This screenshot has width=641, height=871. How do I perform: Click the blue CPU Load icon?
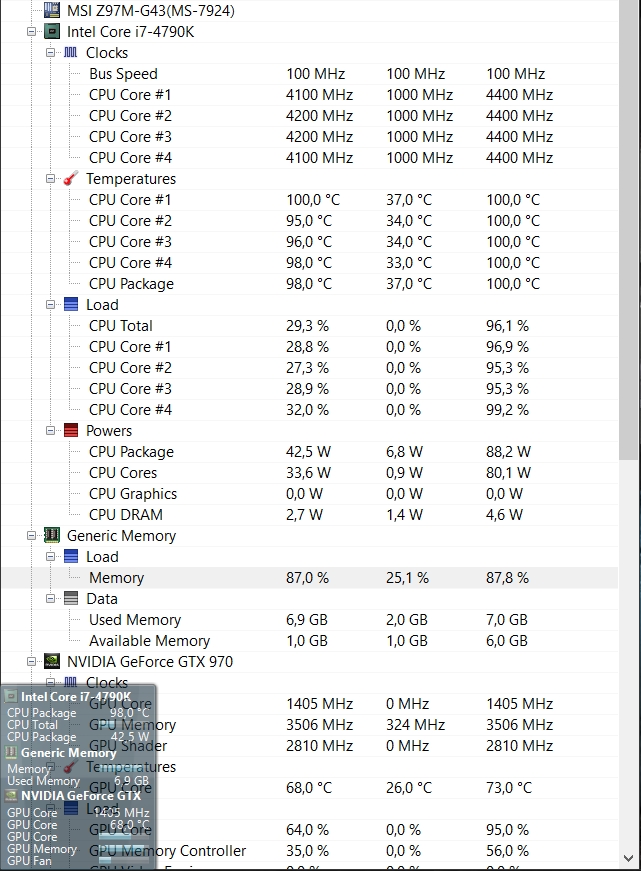[71, 304]
